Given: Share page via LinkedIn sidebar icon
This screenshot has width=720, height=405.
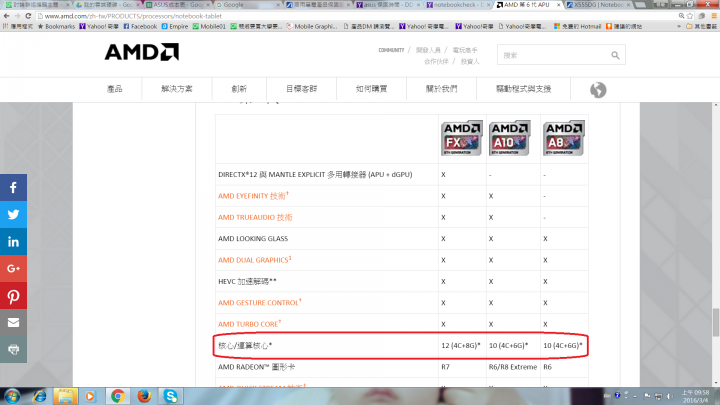Looking at the screenshot, I should 13,242.
